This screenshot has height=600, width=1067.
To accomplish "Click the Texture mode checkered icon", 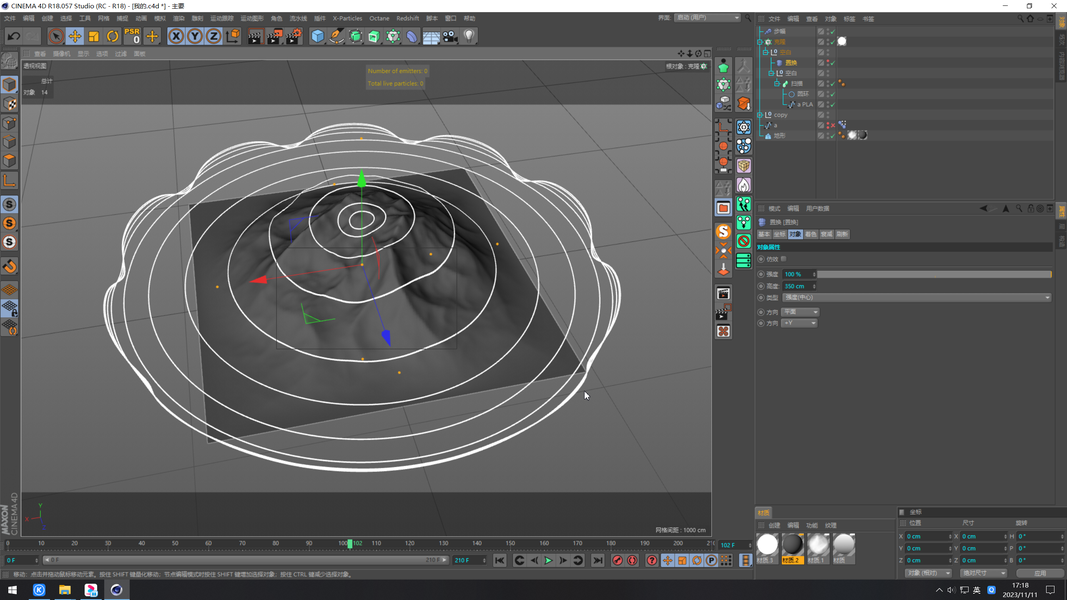I will click(x=10, y=103).
